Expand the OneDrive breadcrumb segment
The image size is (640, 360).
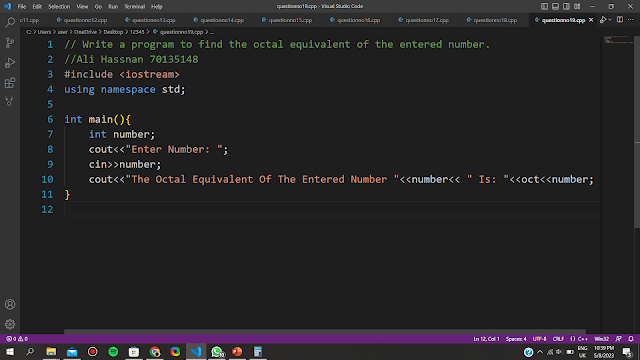[85, 32]
